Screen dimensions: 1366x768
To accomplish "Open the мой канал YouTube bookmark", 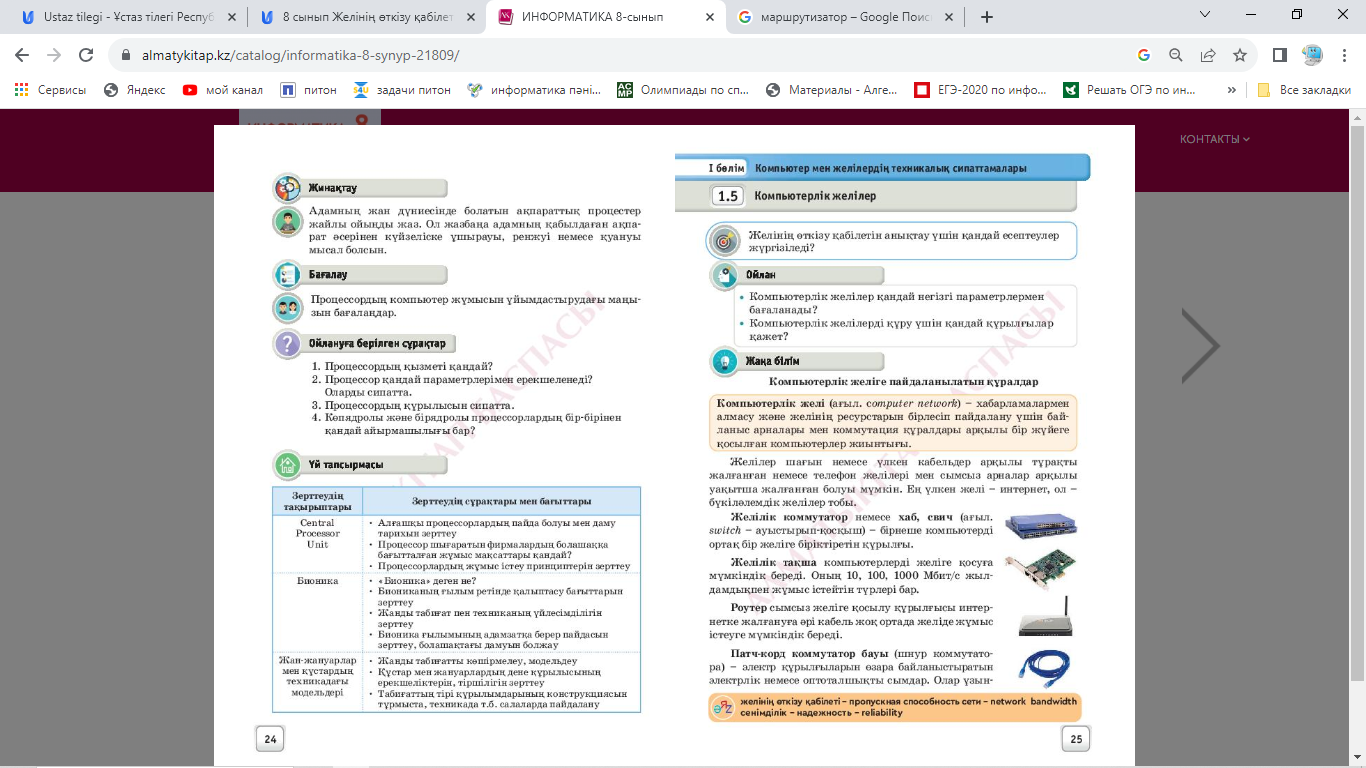I will click(222, 90).
